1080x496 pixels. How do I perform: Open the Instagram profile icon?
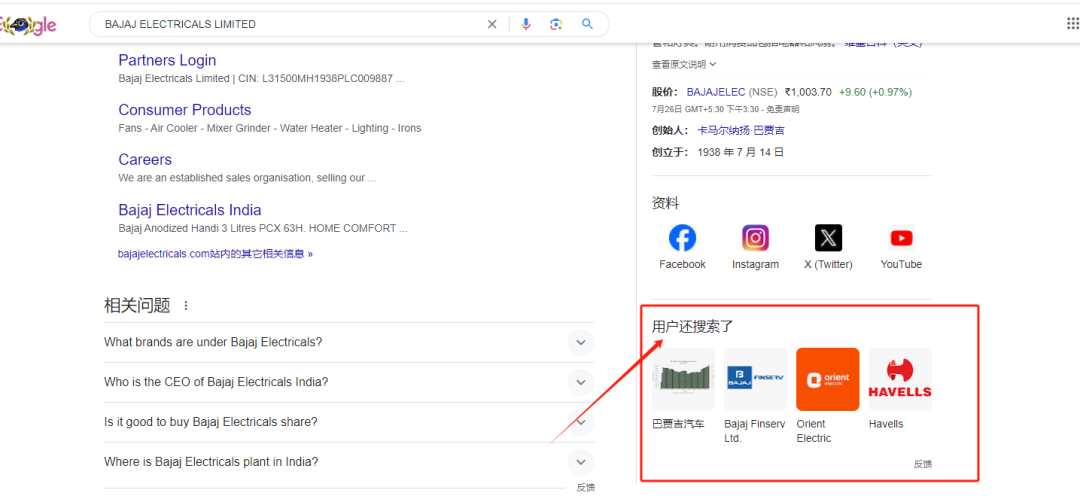755,238
